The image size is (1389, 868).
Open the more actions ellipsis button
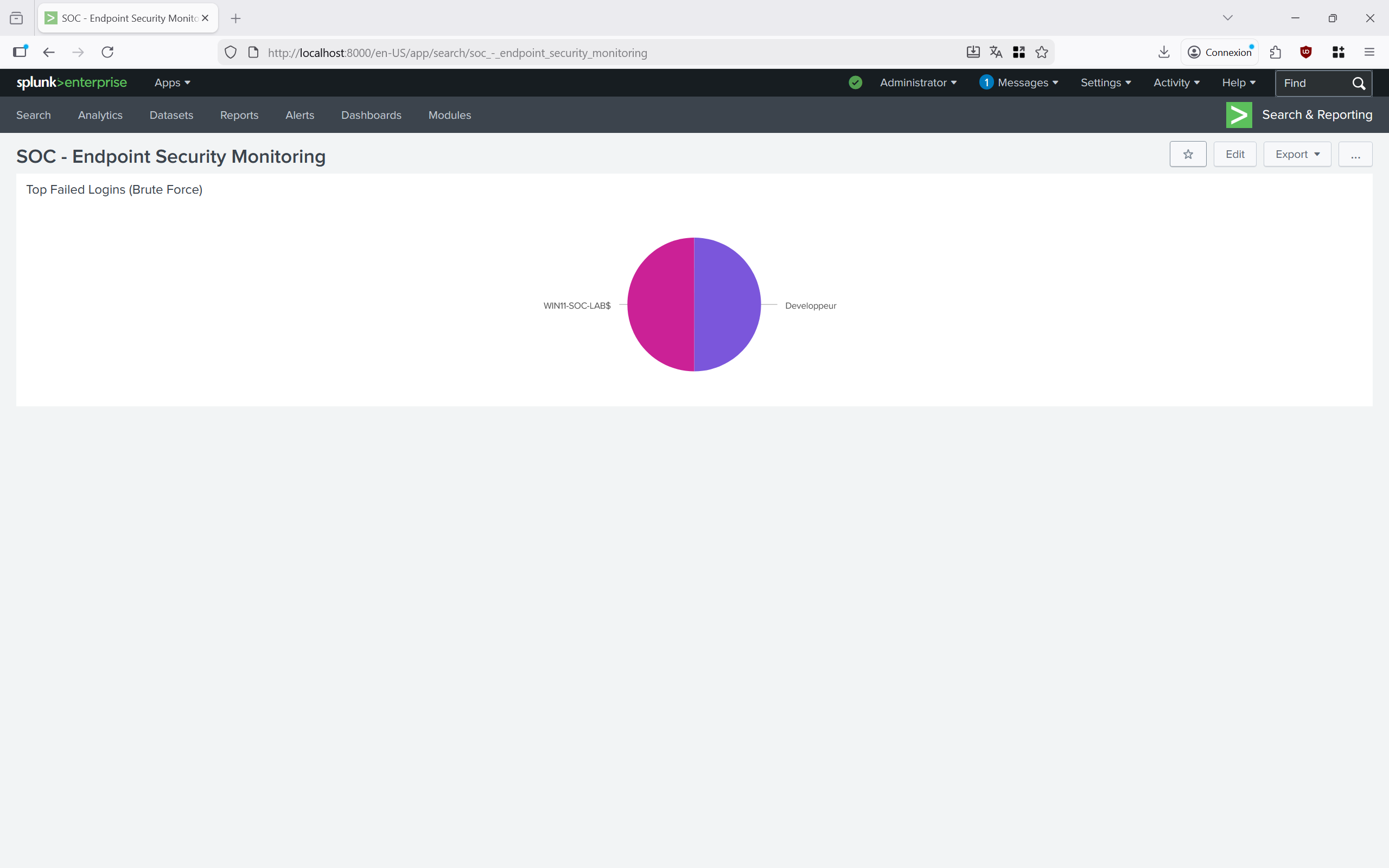click(1355, 155)
